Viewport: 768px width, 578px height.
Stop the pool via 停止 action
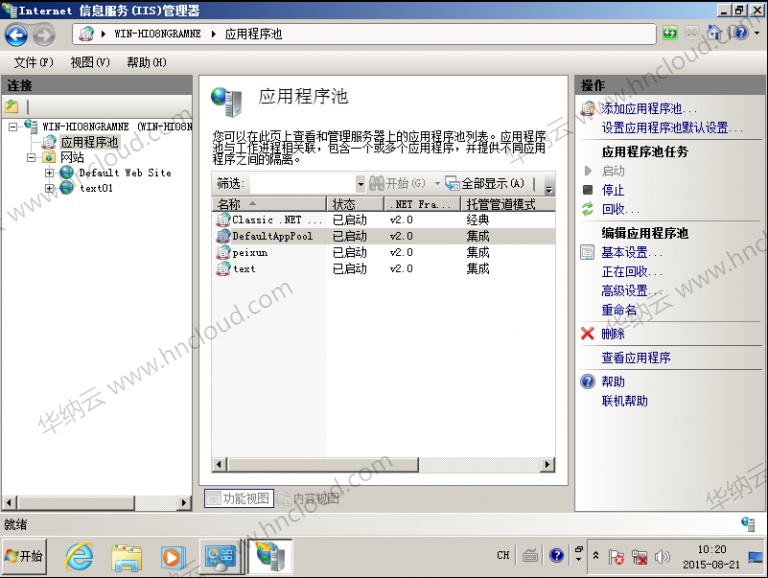click(x=613, y=190)
